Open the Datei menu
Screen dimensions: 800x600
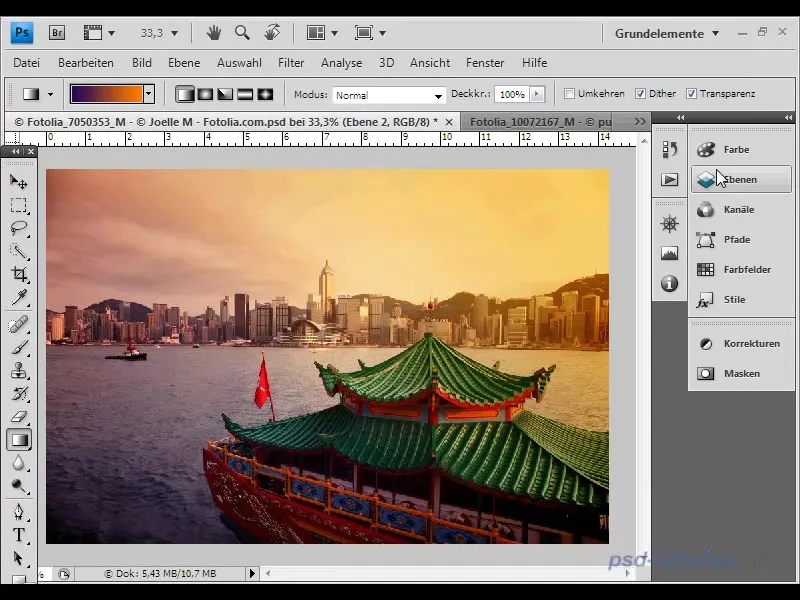pos(27,63)
